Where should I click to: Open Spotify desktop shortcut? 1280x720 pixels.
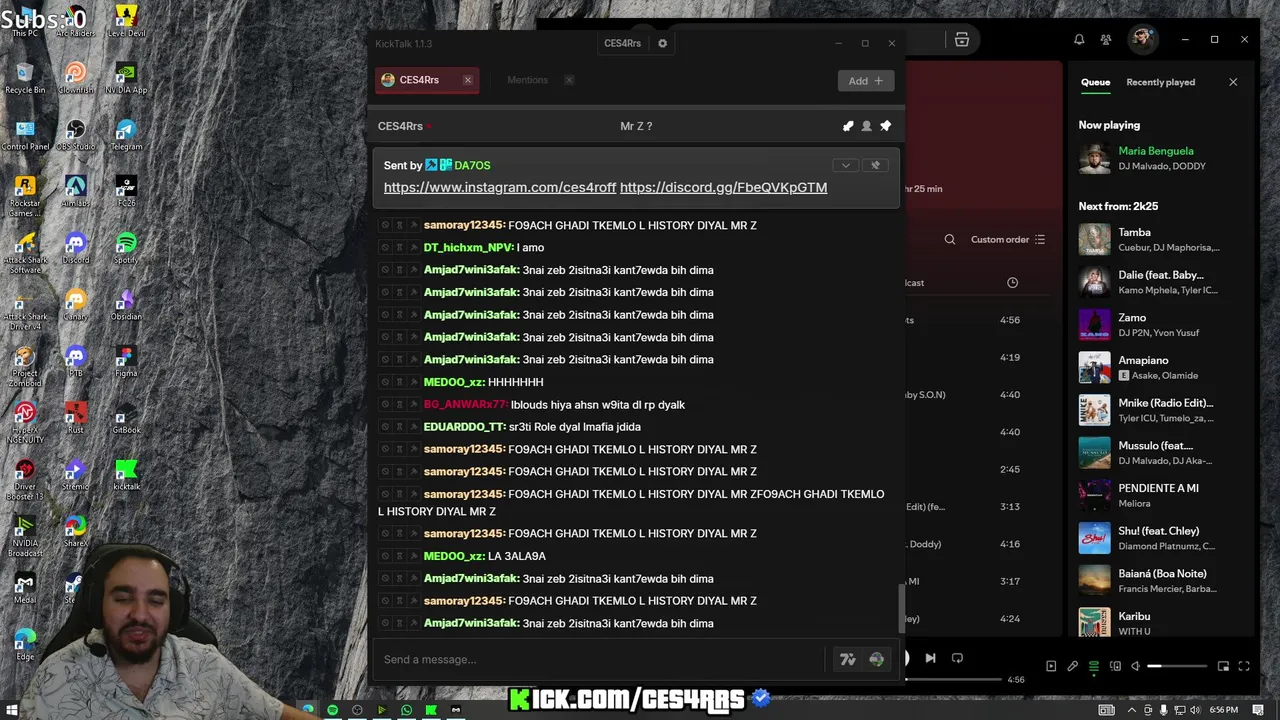click(x=125, y=249)
